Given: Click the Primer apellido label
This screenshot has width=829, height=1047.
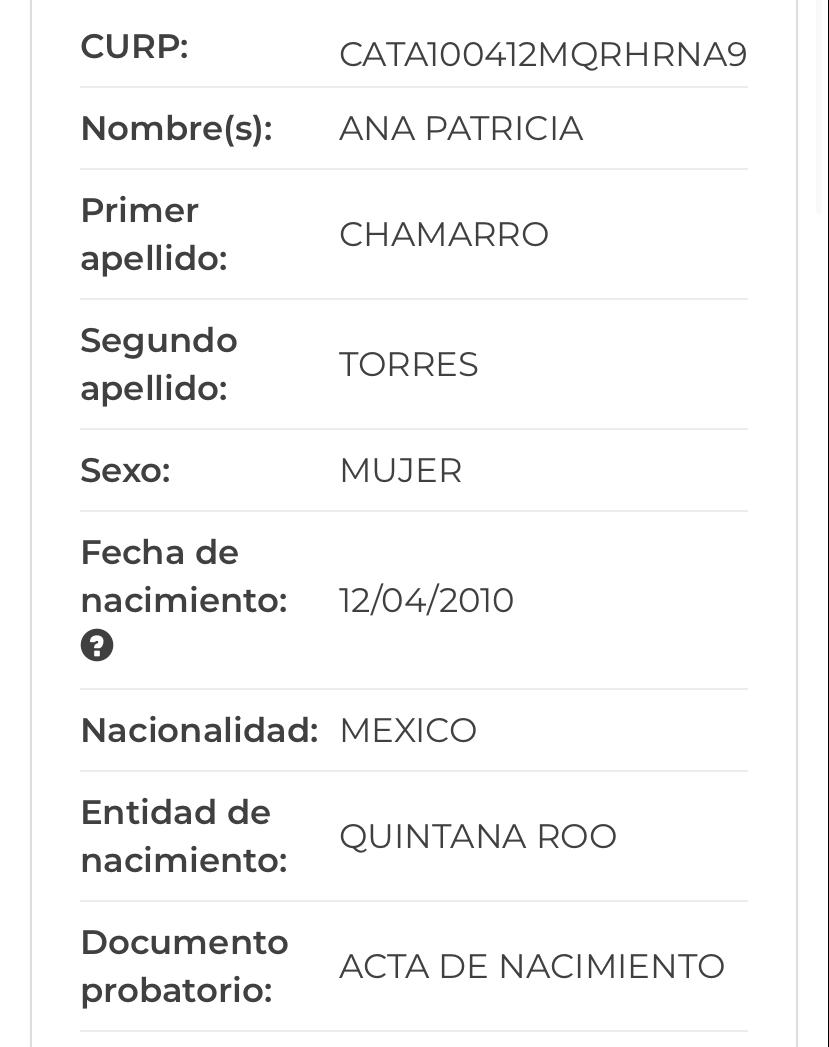Looking at the screenshot, I should pyautogui.click(x=154, y=234).
